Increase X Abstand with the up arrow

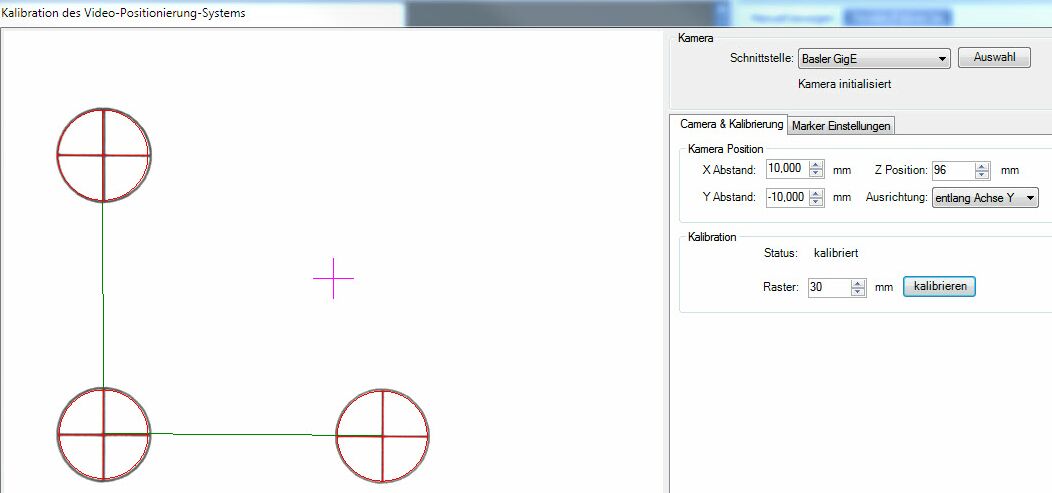(x=816, y=166)
